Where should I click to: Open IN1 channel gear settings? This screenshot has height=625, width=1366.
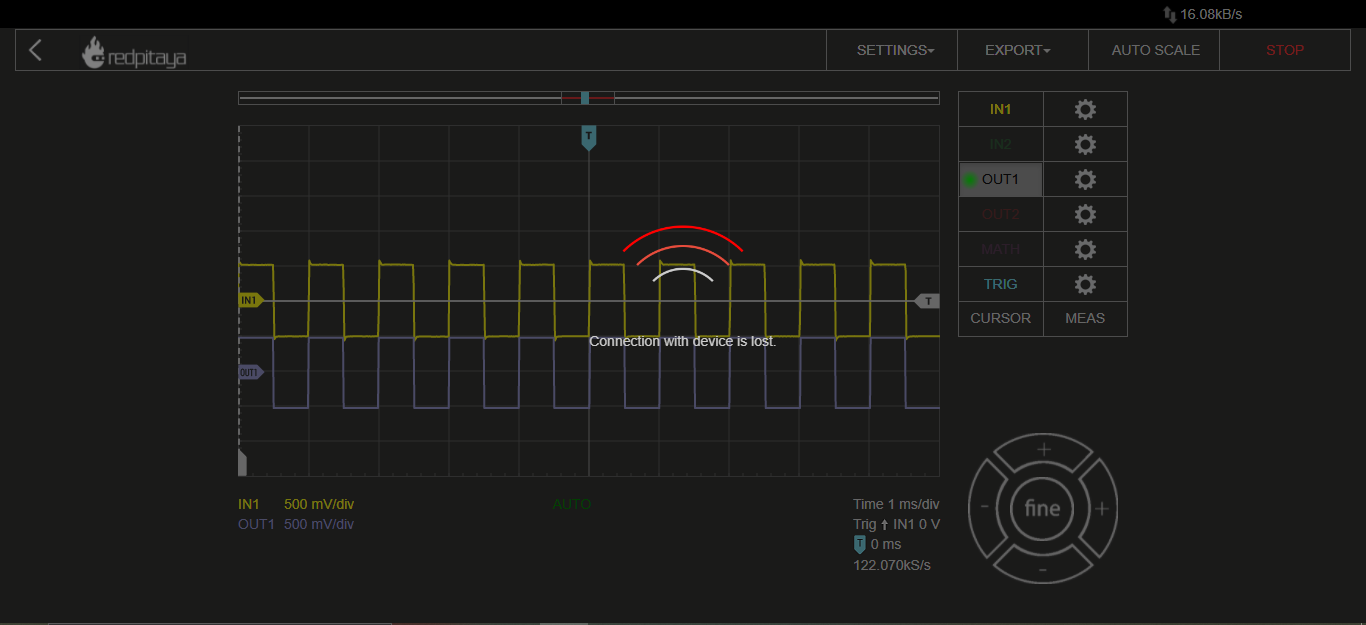1085,110
